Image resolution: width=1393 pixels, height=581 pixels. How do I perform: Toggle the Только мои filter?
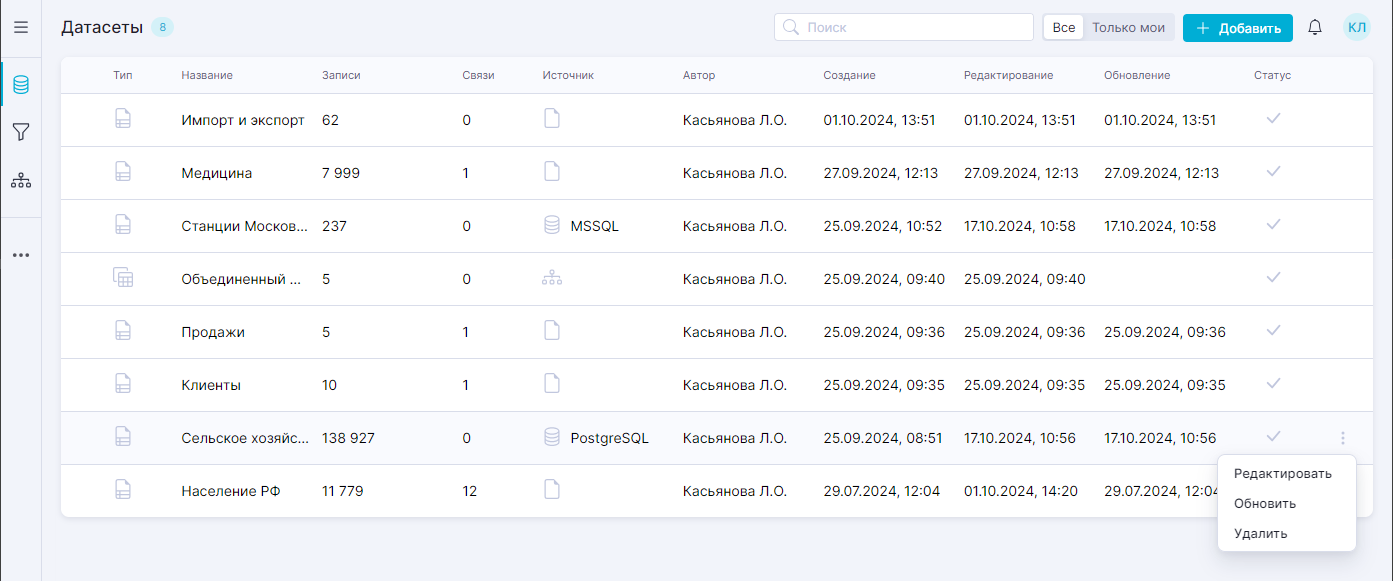pos(1128,28)
